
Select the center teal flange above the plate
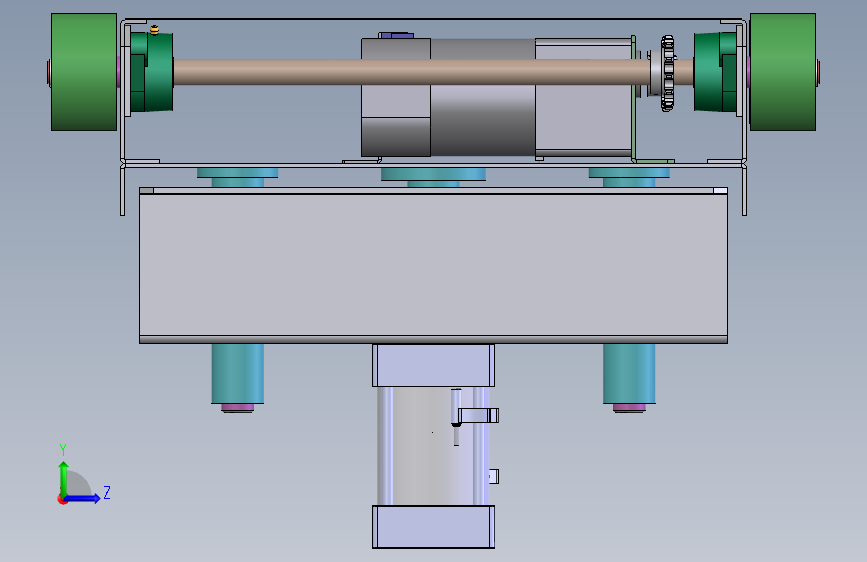[434, 175]
